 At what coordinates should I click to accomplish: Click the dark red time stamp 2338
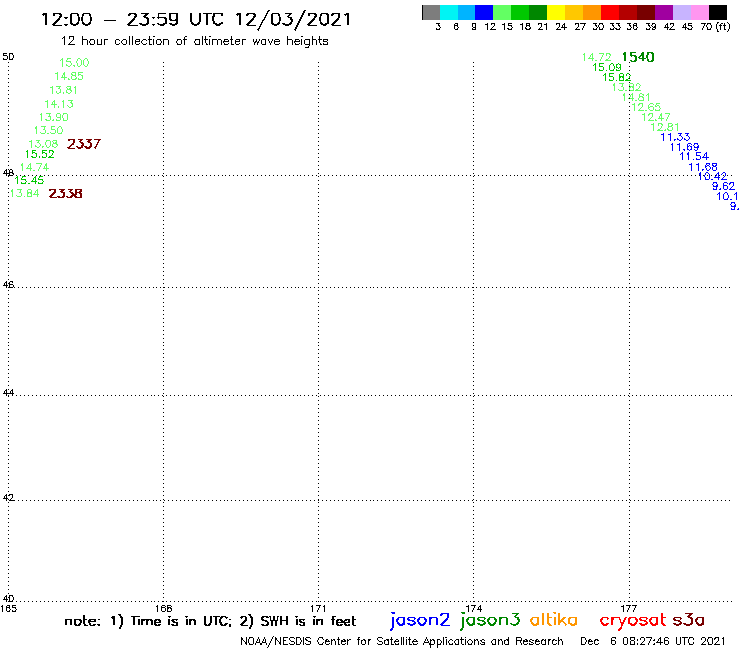coord(66,194)
